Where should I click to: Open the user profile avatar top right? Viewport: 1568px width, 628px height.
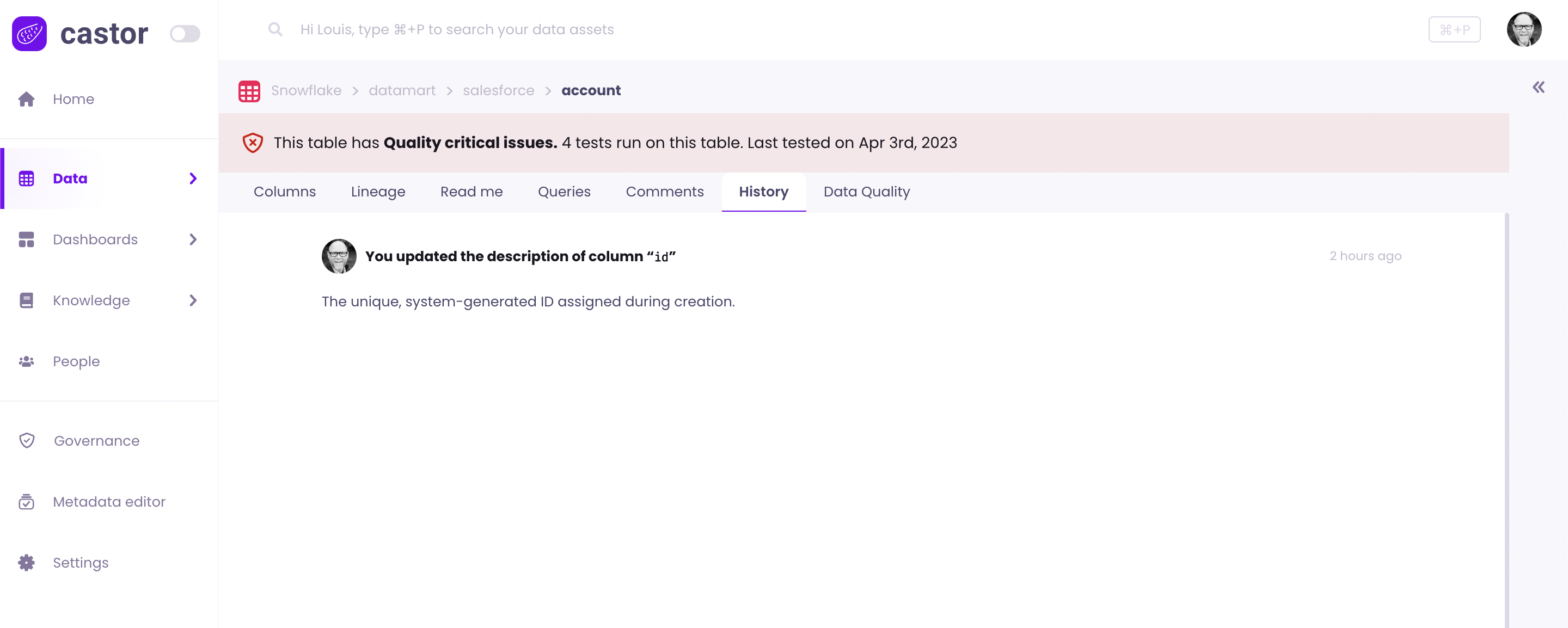pyautogui.click(x=1523, y=29)
